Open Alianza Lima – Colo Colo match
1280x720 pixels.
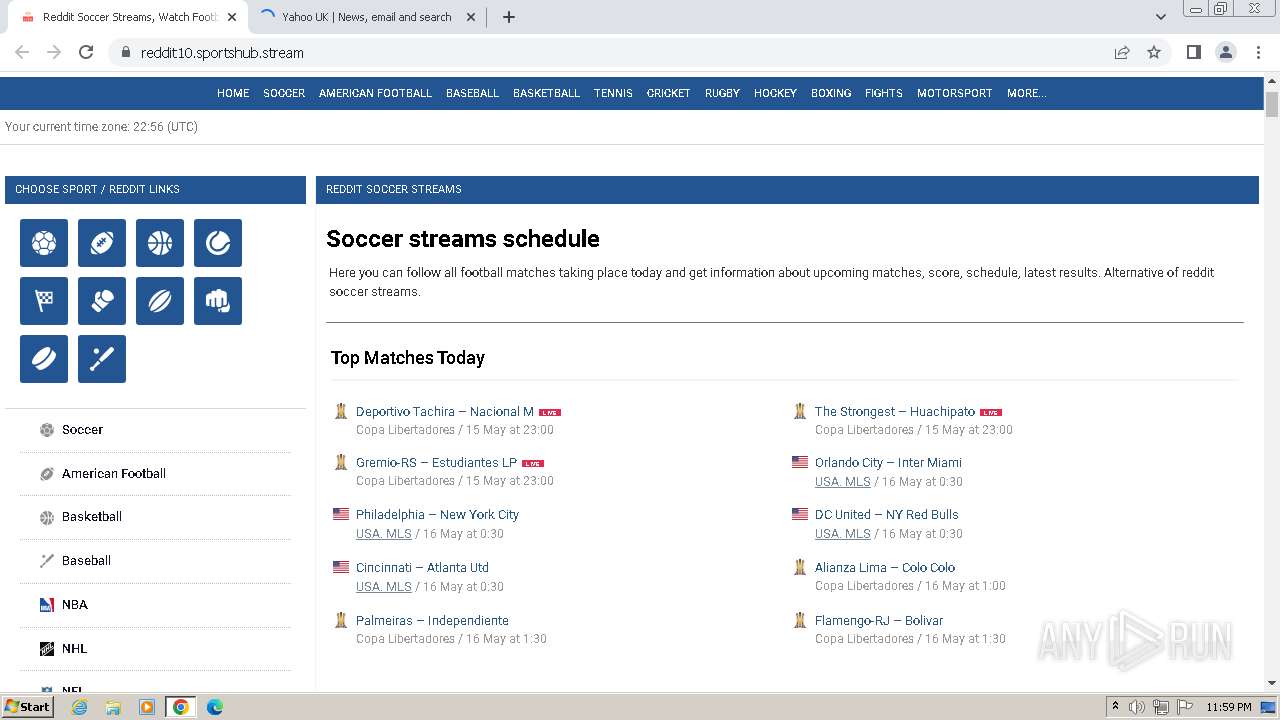885,568
